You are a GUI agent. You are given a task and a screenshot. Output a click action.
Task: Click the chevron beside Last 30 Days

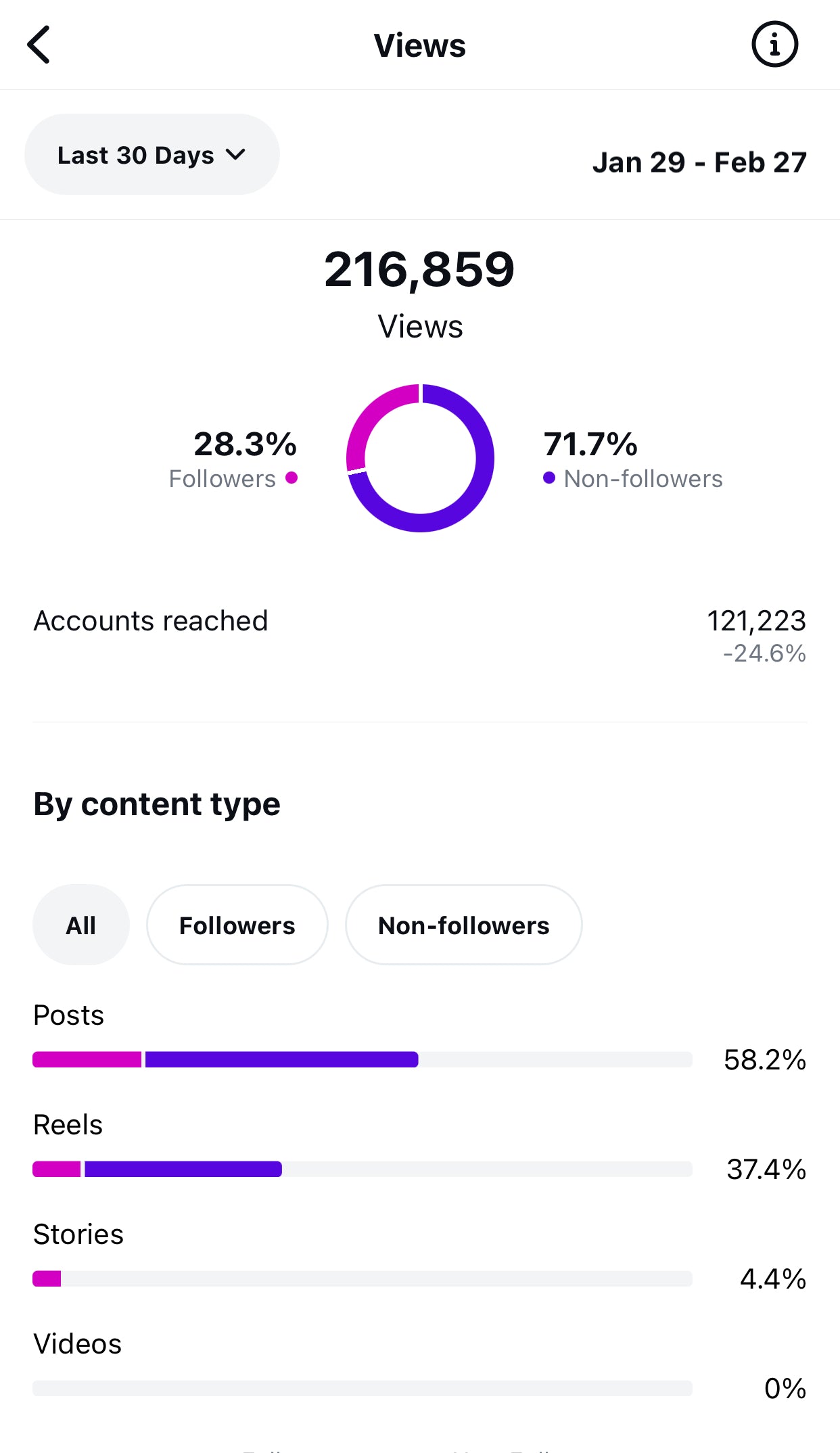coord(235,155)
